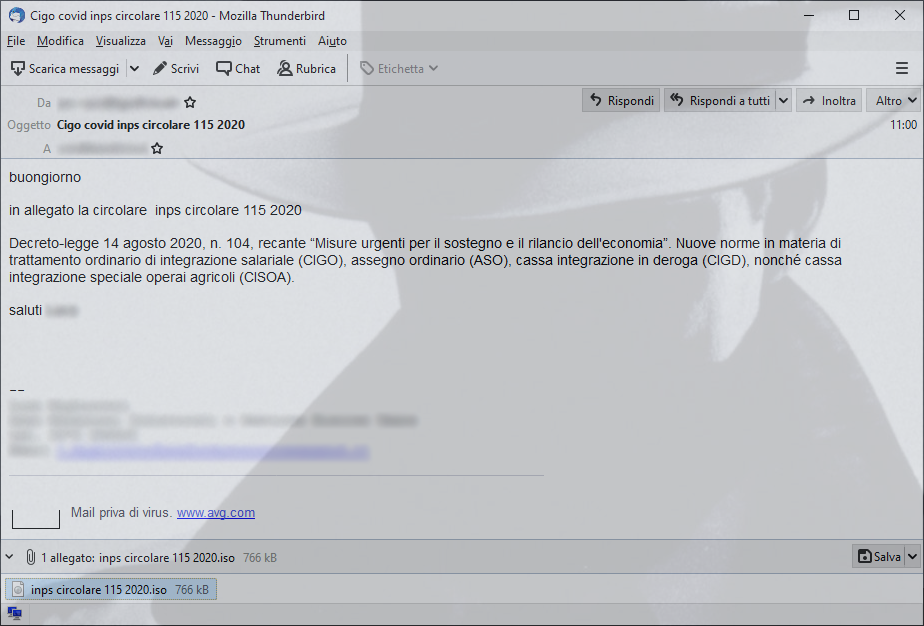The image size is (924, 626).
Task: Open the Rubrica address book
Action: click(306, 69)
